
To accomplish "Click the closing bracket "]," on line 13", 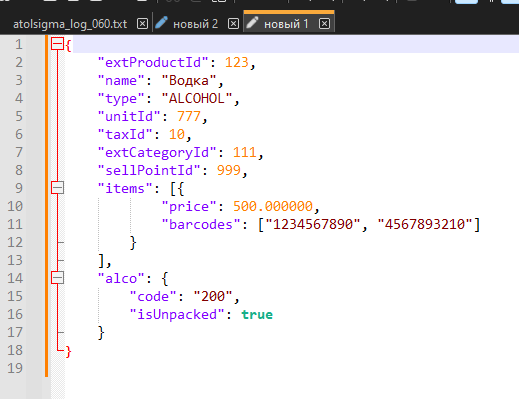I will pos(105,261).
